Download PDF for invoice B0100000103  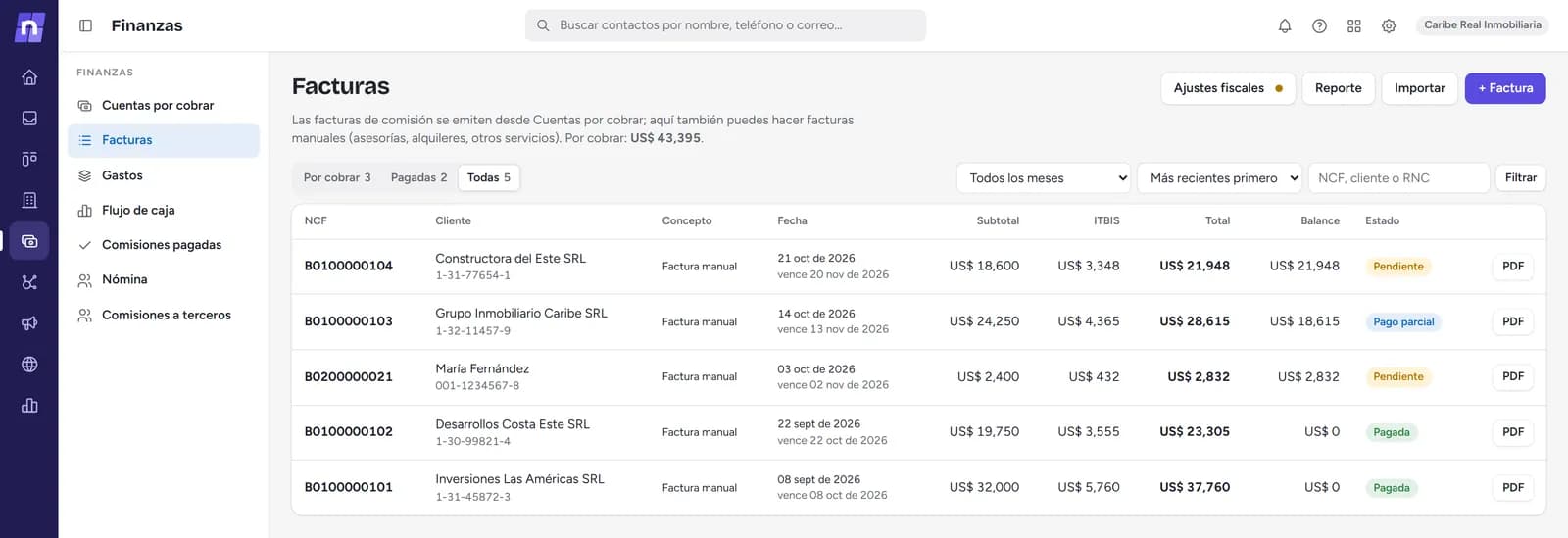[1513, 321]
